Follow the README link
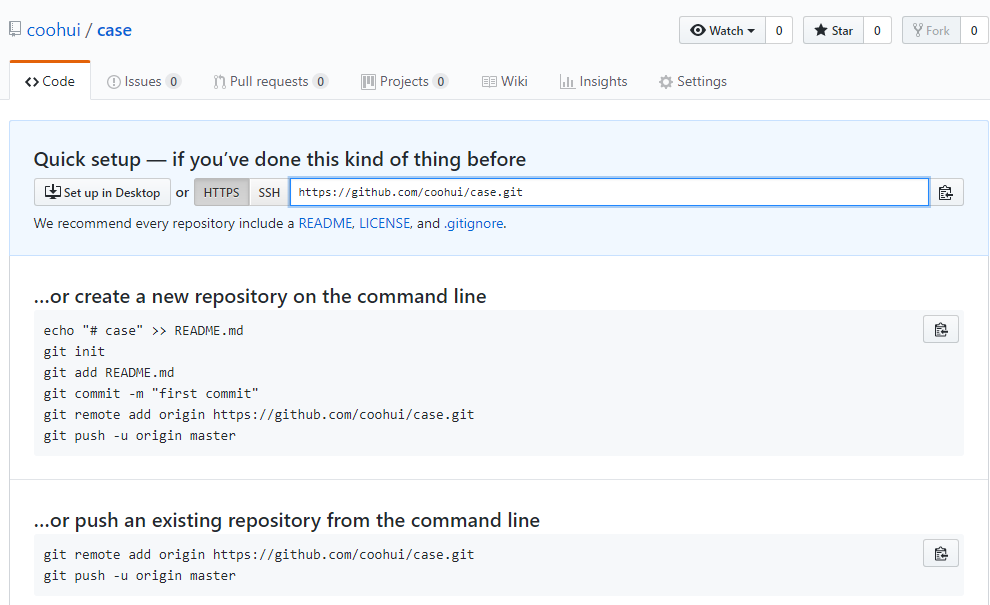 pyautogui.click(x=325, y=224)
